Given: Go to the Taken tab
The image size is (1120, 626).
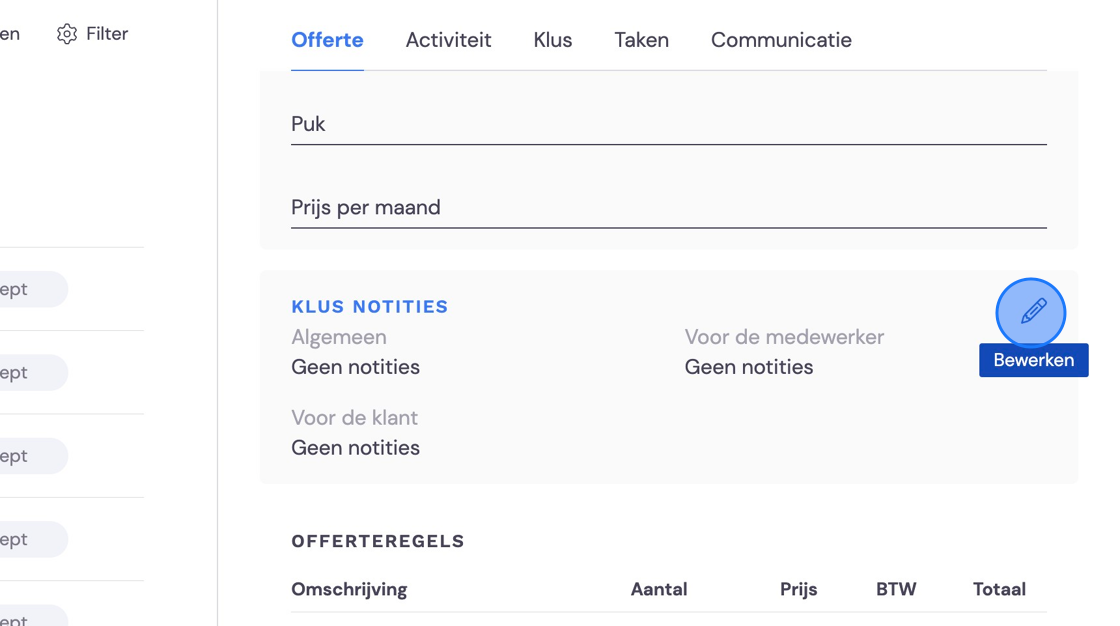Looking at the screenshot, I should point(641,40).
